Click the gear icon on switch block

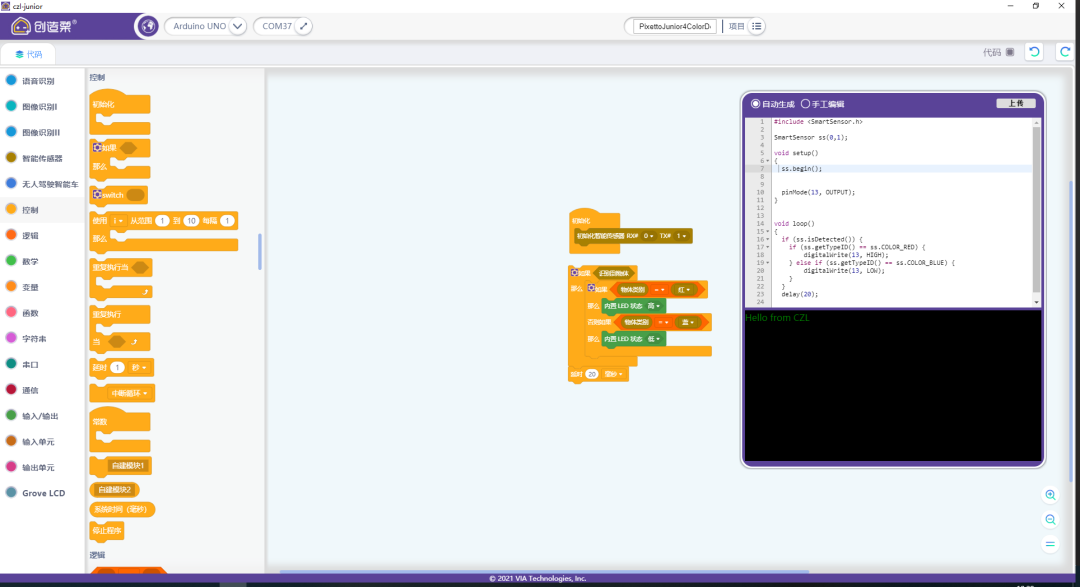(x=97, y=194)
